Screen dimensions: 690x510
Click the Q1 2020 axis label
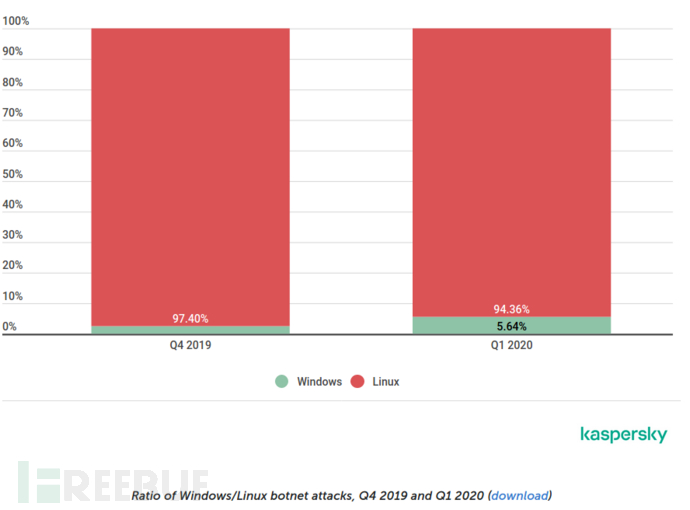tap(511, 346)
